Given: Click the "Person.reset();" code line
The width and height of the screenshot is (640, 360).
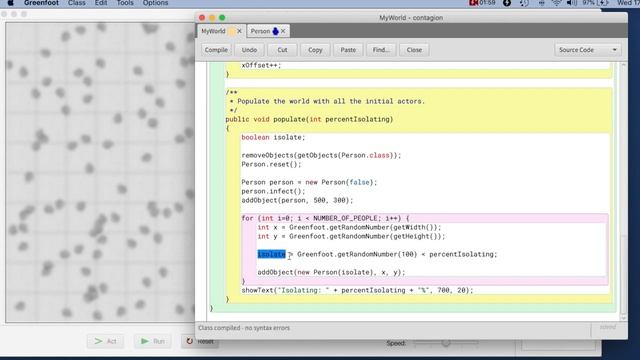Looking at the screenshot, I should pyautogui.click(x=271, y=164).
